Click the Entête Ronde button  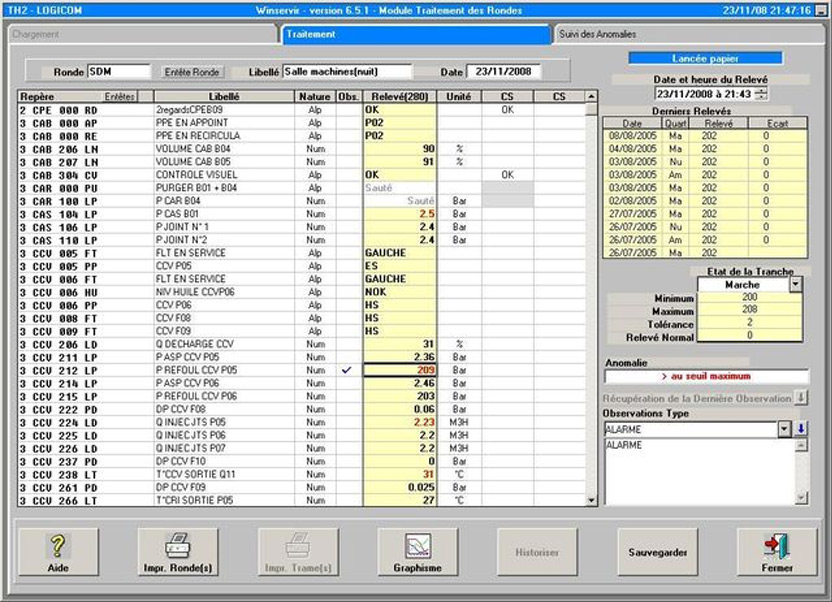[x=192, y=72]
